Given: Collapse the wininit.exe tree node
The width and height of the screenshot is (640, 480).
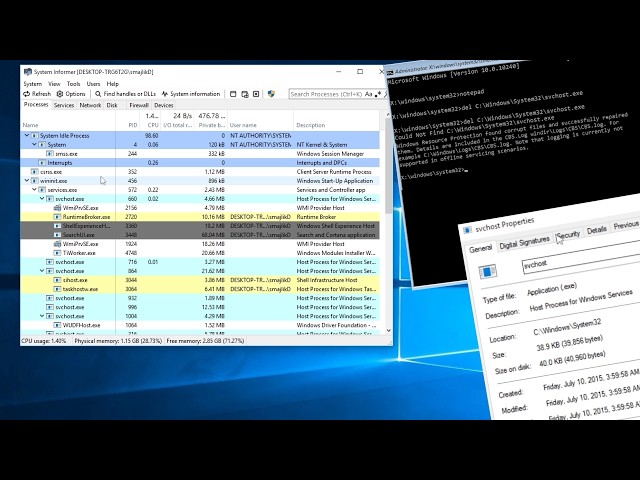Looking at the screenshot, I should (27, 180).
